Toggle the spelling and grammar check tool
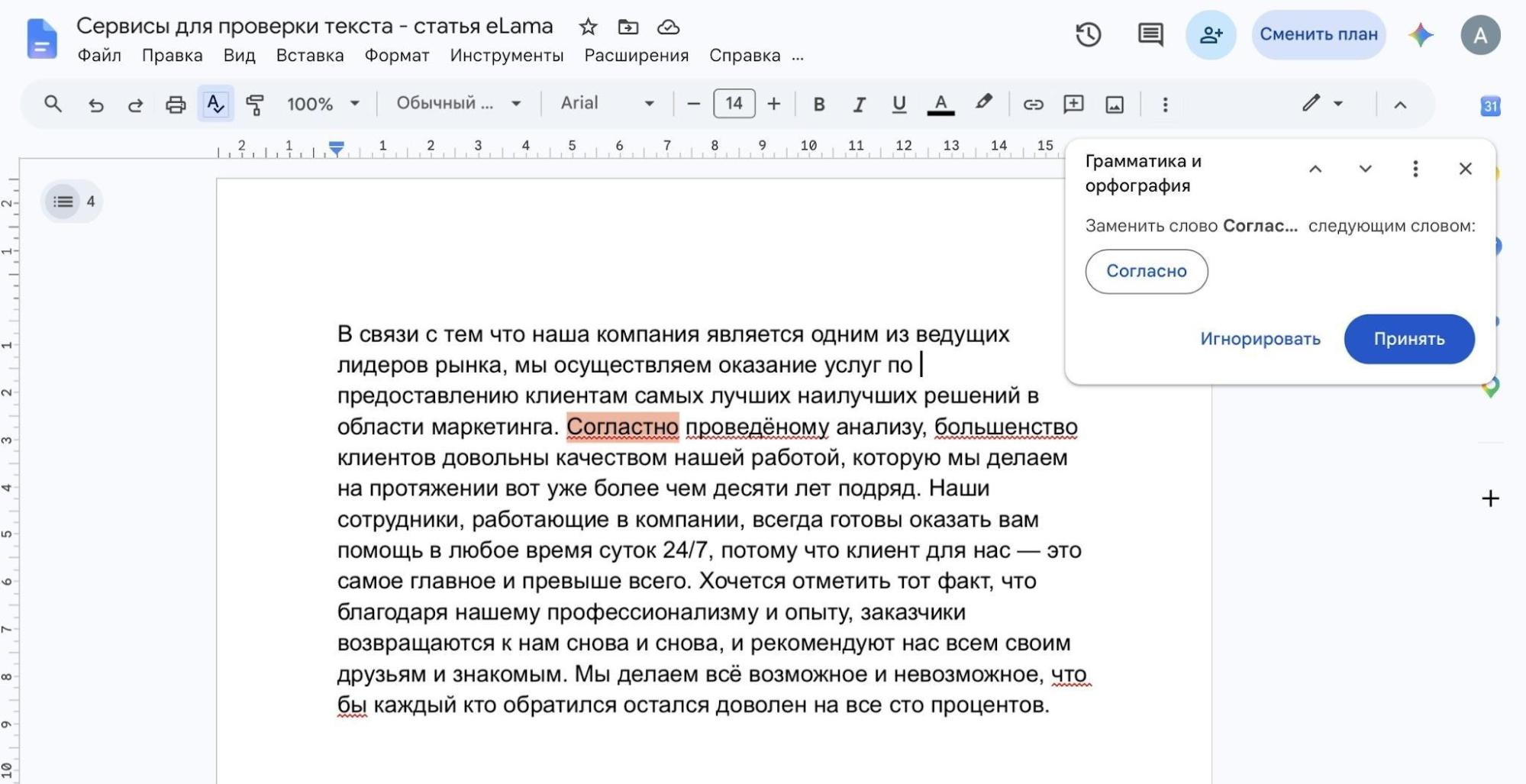This screenshot has width=1526, height=784. point(216,104)
